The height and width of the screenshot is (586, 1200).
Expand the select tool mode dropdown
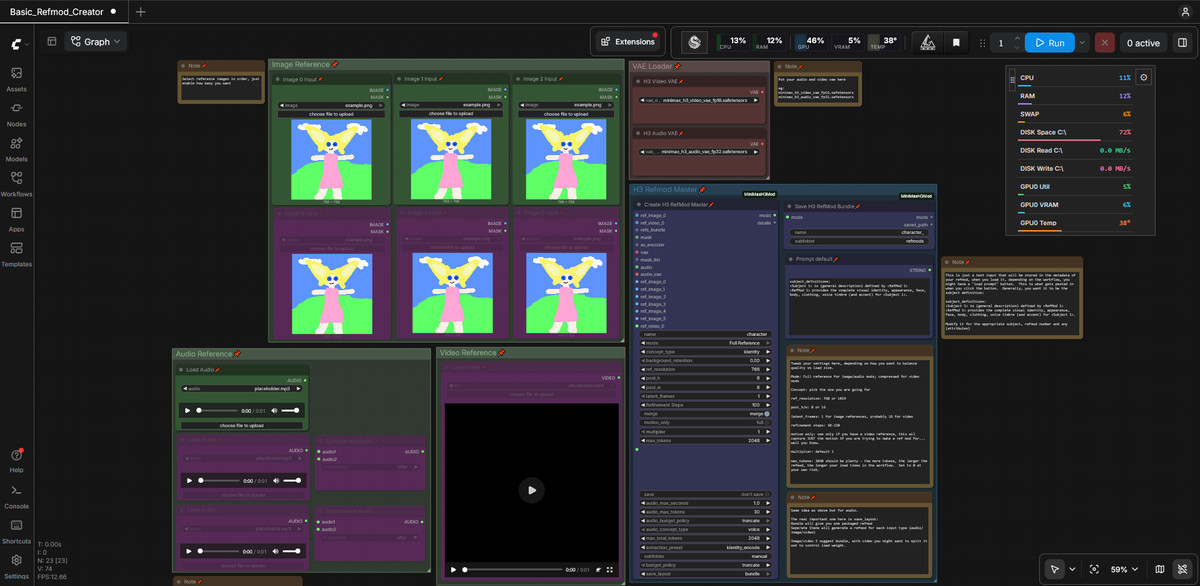1073,569
